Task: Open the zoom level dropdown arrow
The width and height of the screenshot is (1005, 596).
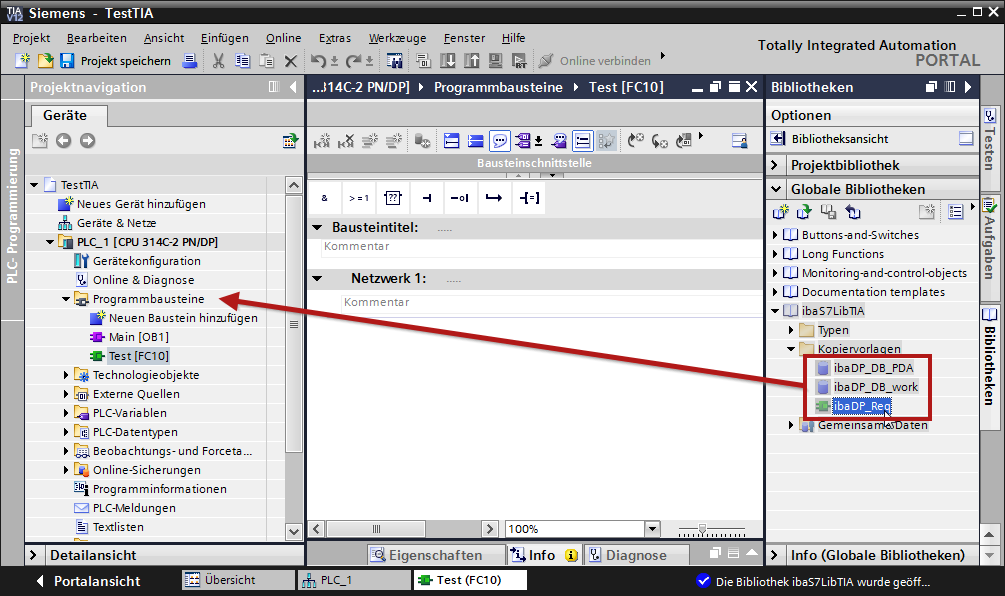Action: (x=652, y=529)
